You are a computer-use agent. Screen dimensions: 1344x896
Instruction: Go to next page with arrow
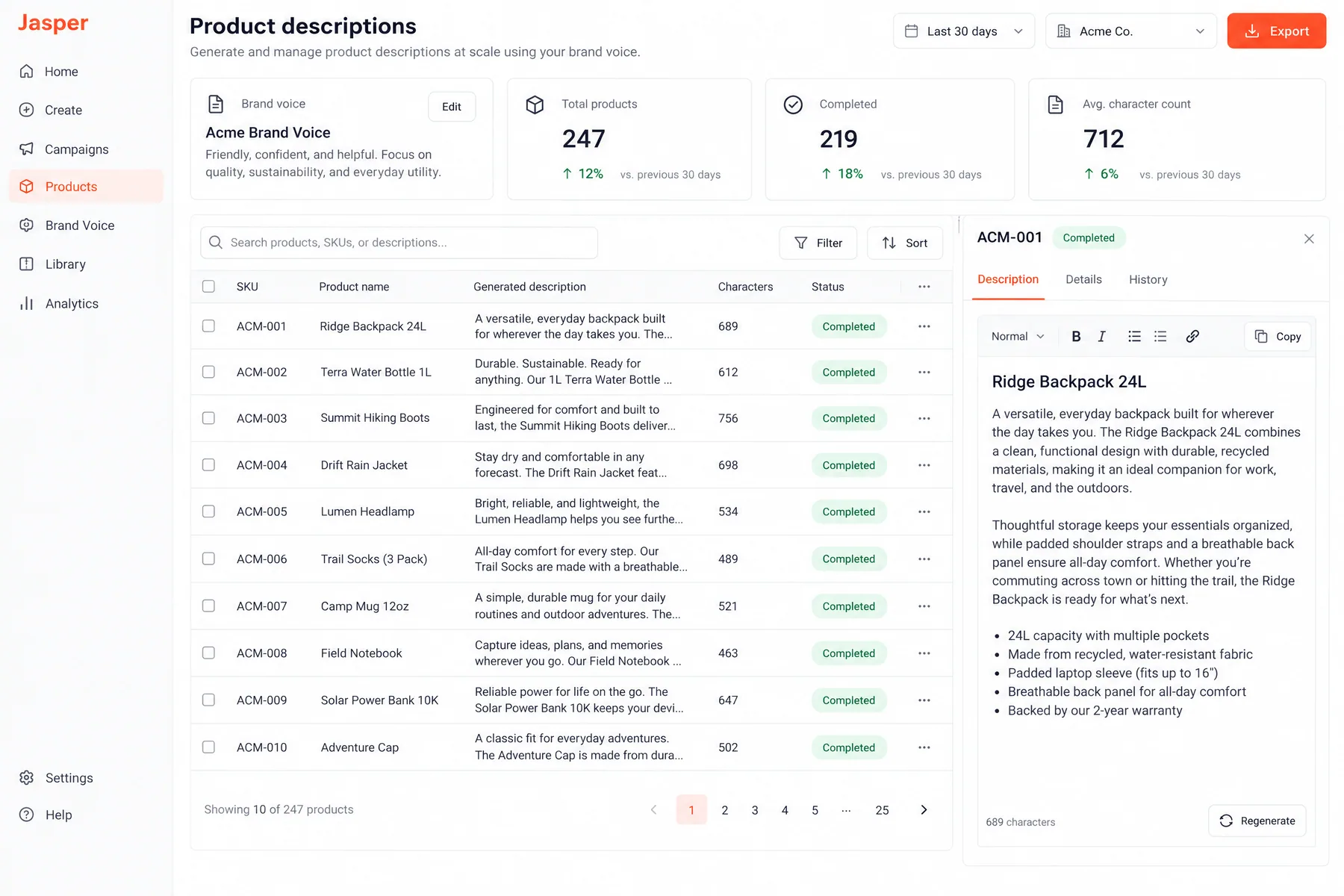924,810
